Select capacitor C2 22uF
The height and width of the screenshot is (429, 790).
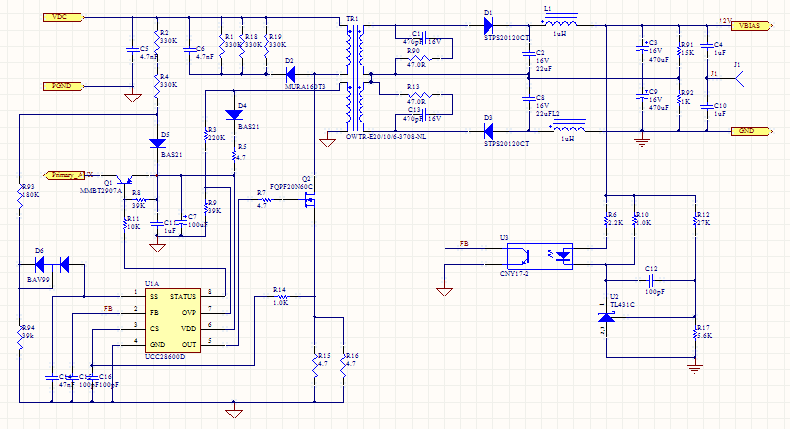(529, 53)
